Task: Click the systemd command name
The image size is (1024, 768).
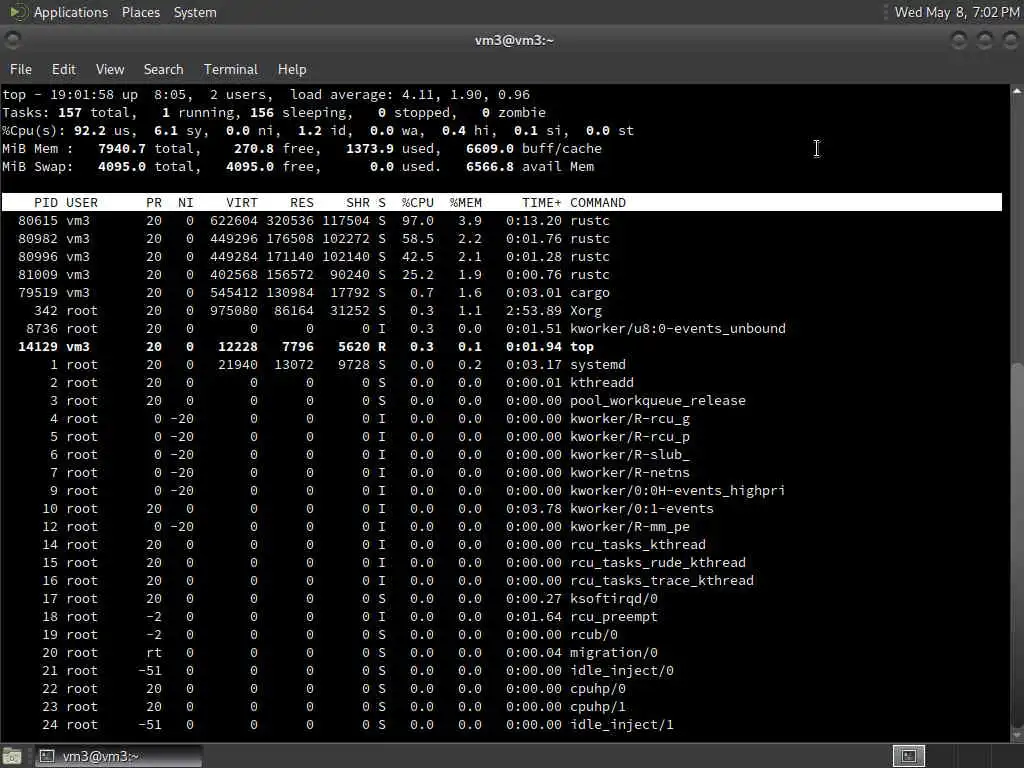Action: [x=598, y=364]
